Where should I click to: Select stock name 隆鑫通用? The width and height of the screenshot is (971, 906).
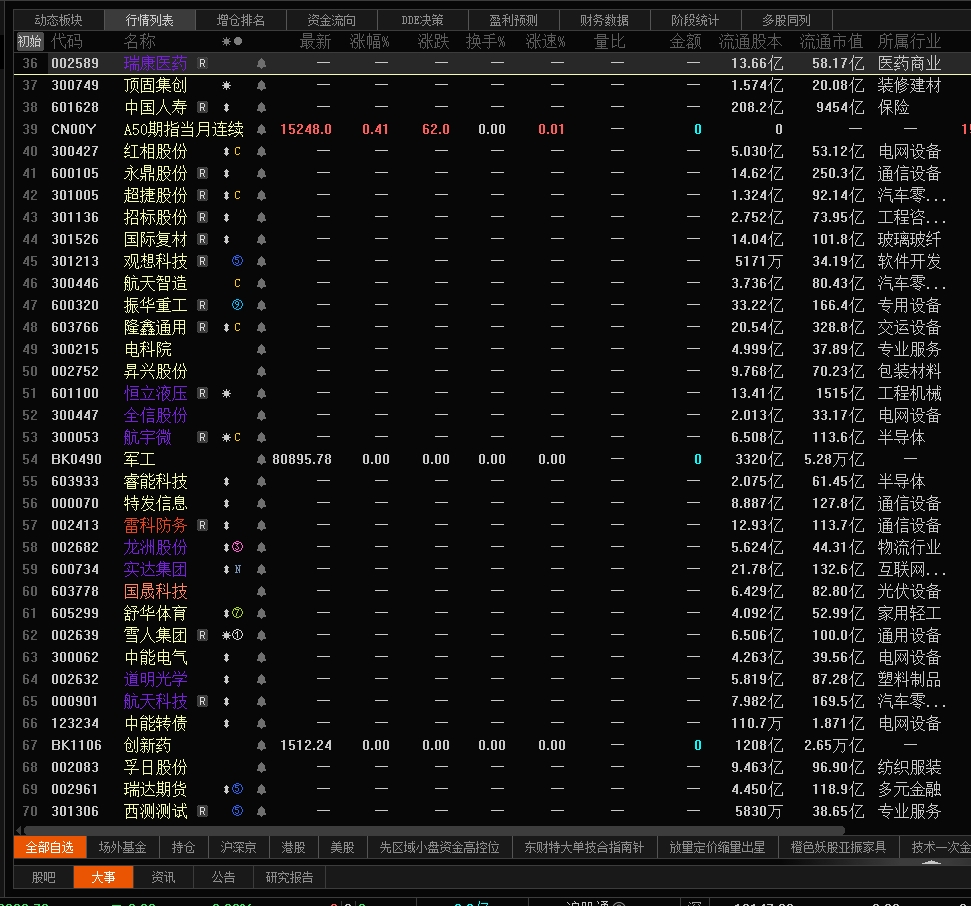tap(155, 328)
